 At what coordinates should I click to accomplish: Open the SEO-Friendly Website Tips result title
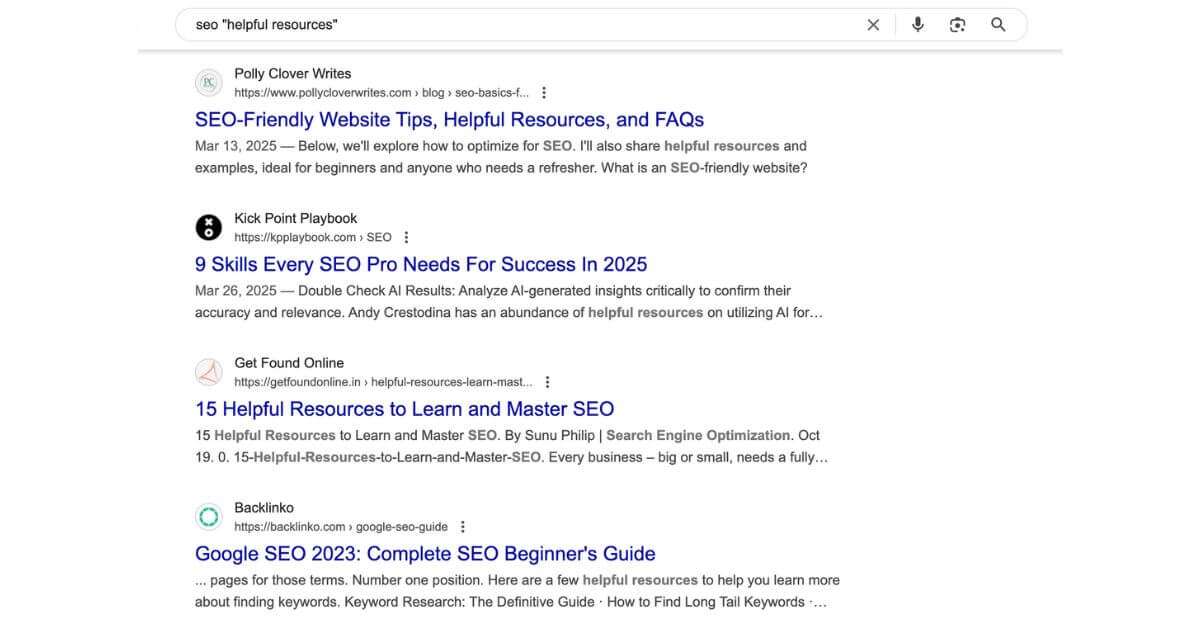(449, 120)
